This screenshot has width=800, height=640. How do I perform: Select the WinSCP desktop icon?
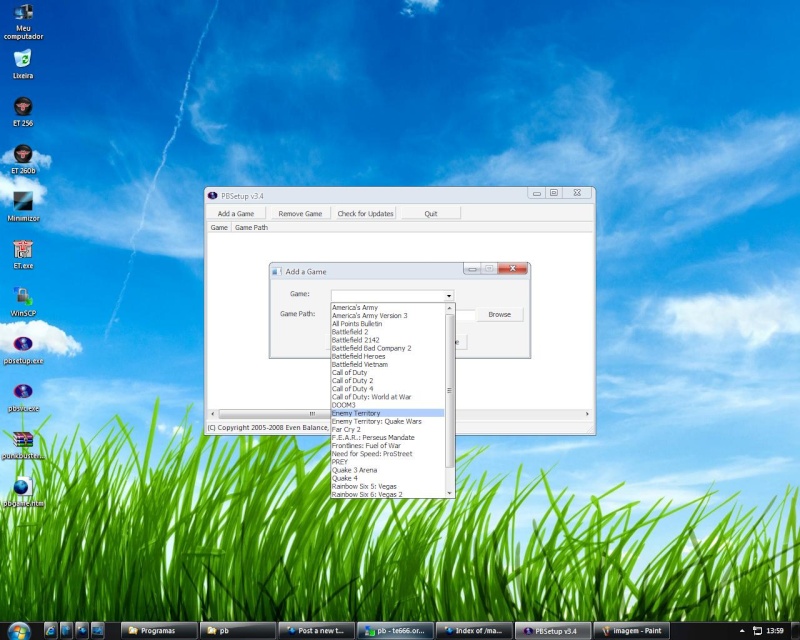23,302
